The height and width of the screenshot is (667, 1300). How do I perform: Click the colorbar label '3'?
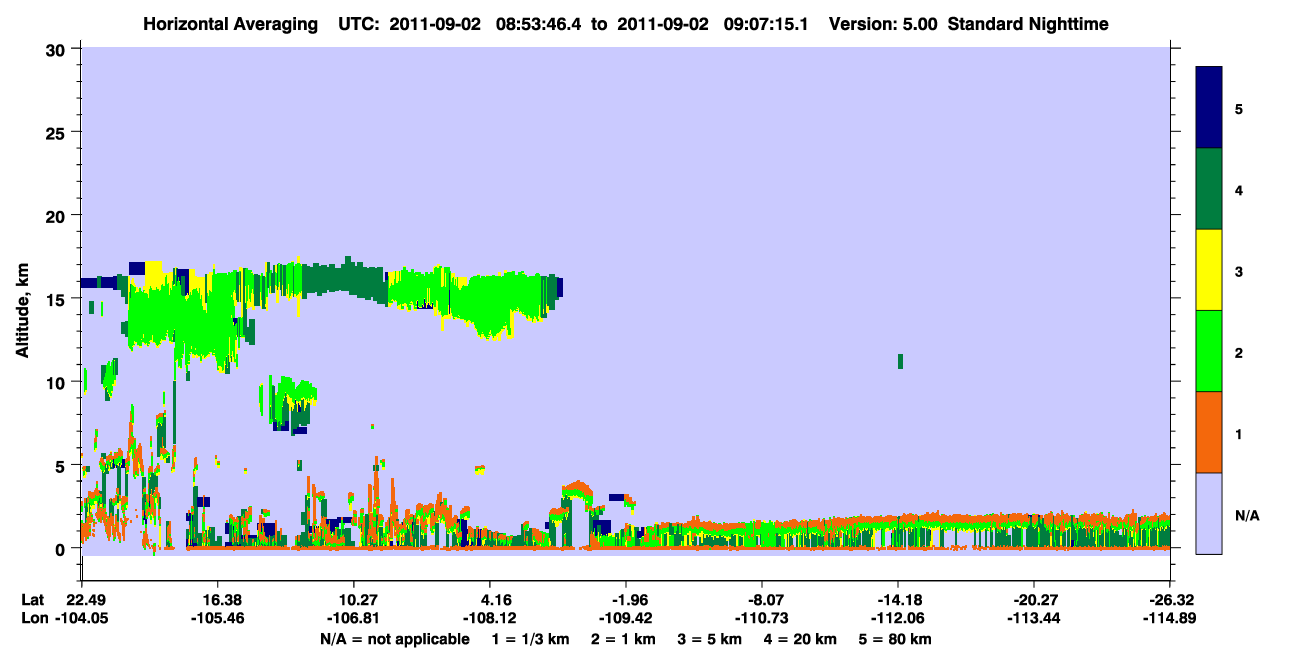tap(1238, 272)
